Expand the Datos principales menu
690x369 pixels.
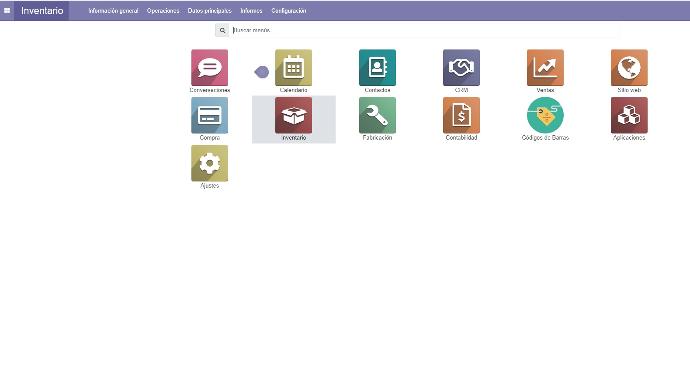tap(209, 11)
